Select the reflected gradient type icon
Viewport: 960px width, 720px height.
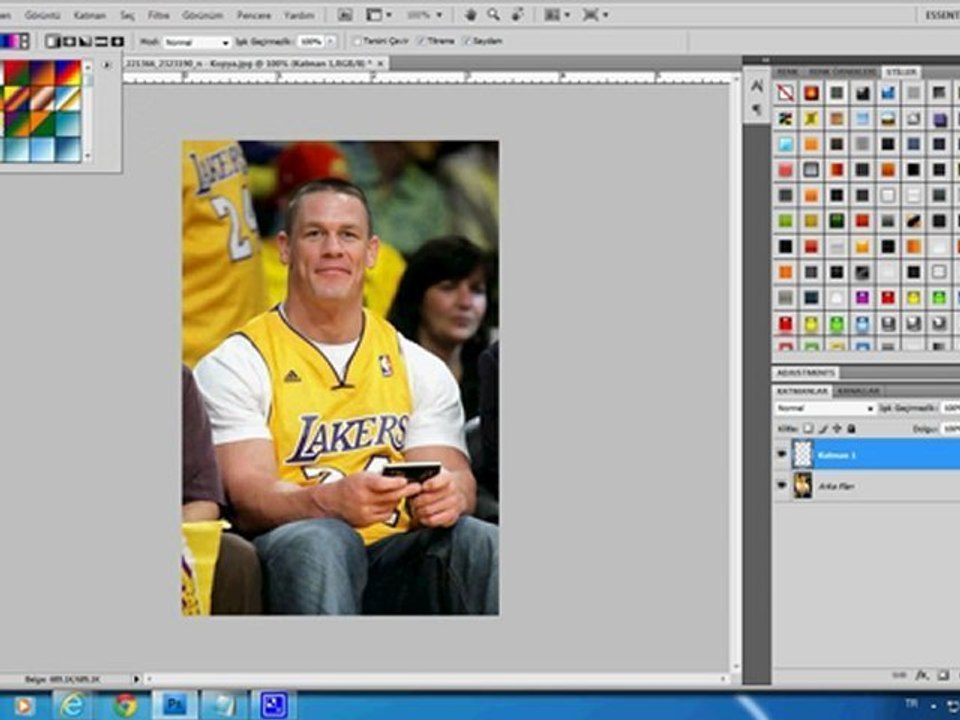pos(101,42)
